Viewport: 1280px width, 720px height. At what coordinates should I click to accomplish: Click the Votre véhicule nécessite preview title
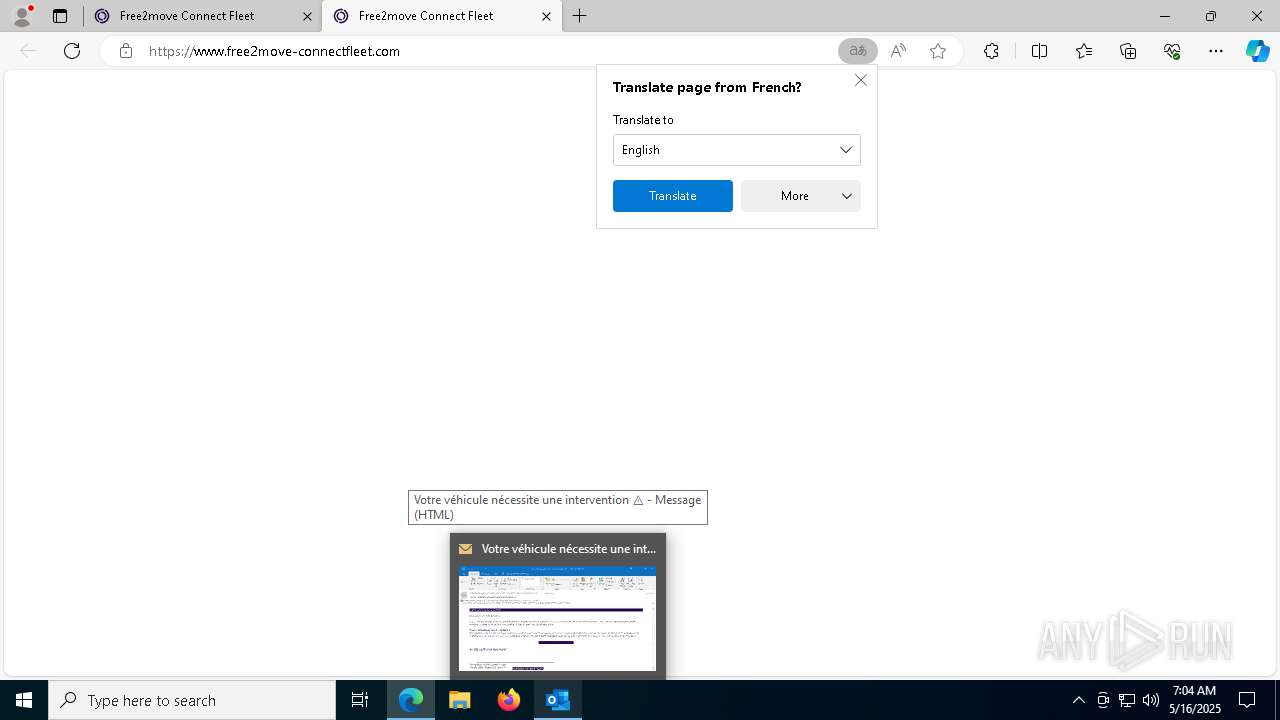(x=569, y=549)
